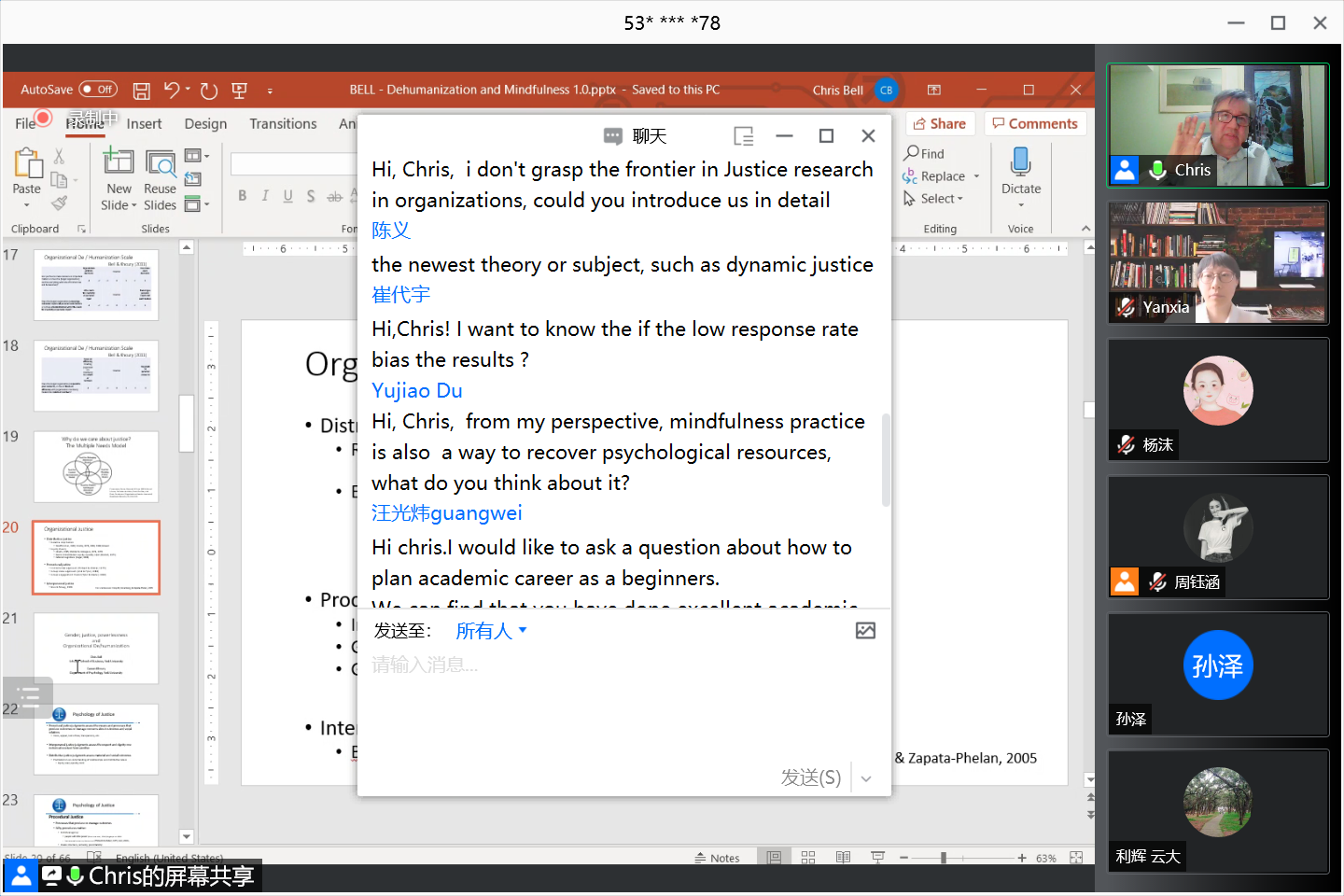1344x896 pixels.
Task: Open send options arrow beside 发送(S)
Action: click(866, 778)
